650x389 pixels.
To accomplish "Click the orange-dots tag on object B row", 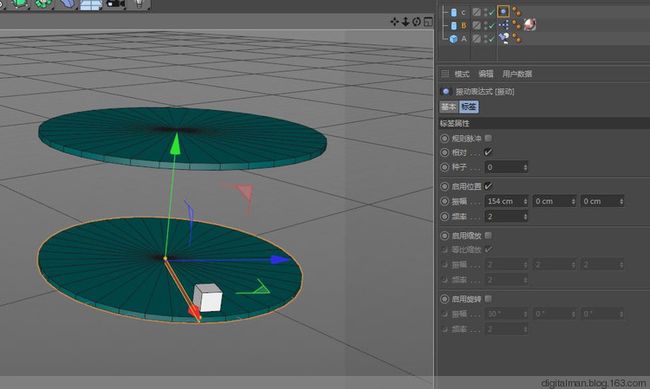I will pos(516,25).
